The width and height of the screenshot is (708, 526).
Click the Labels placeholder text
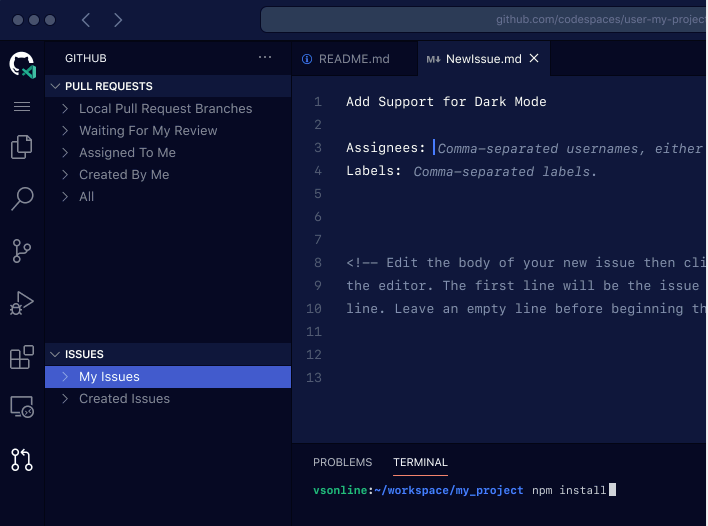505,172
